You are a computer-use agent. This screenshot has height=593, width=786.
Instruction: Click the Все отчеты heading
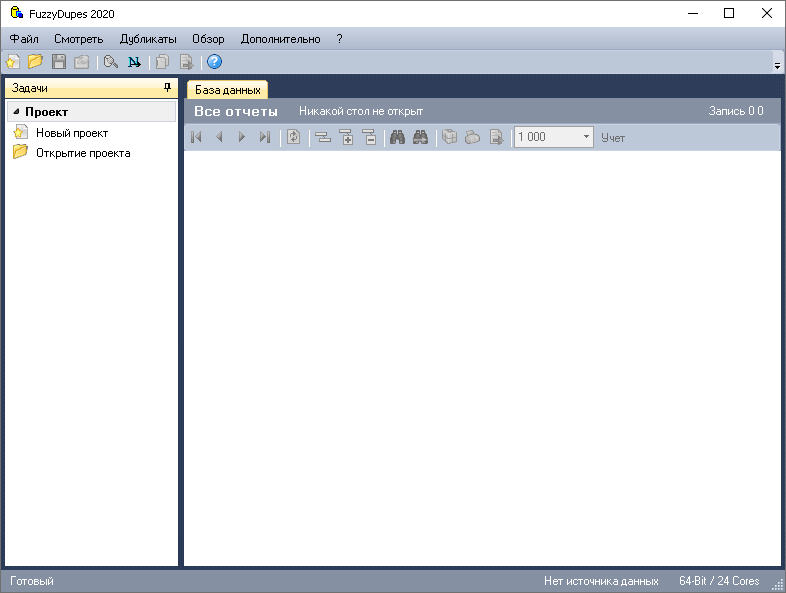point(236,111)
